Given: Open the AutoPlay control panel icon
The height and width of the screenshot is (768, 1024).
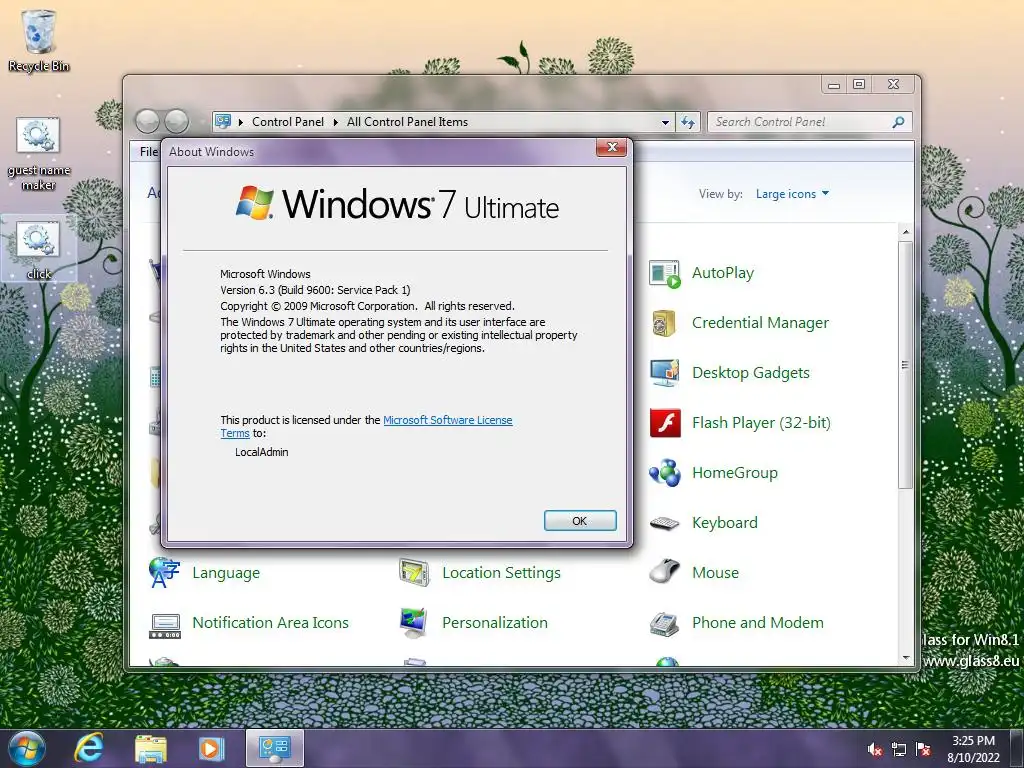Looking at the screenshot, I should [x=665, y=273].
